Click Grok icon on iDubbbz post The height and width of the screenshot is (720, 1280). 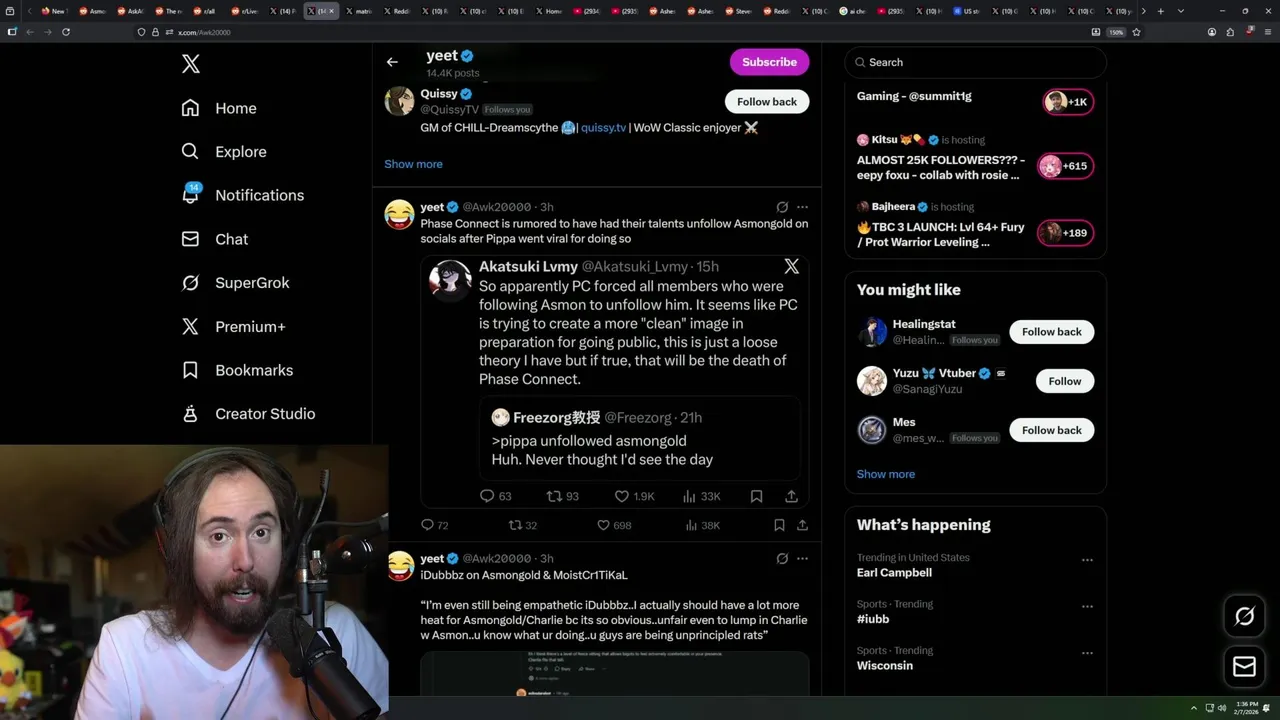782,558
